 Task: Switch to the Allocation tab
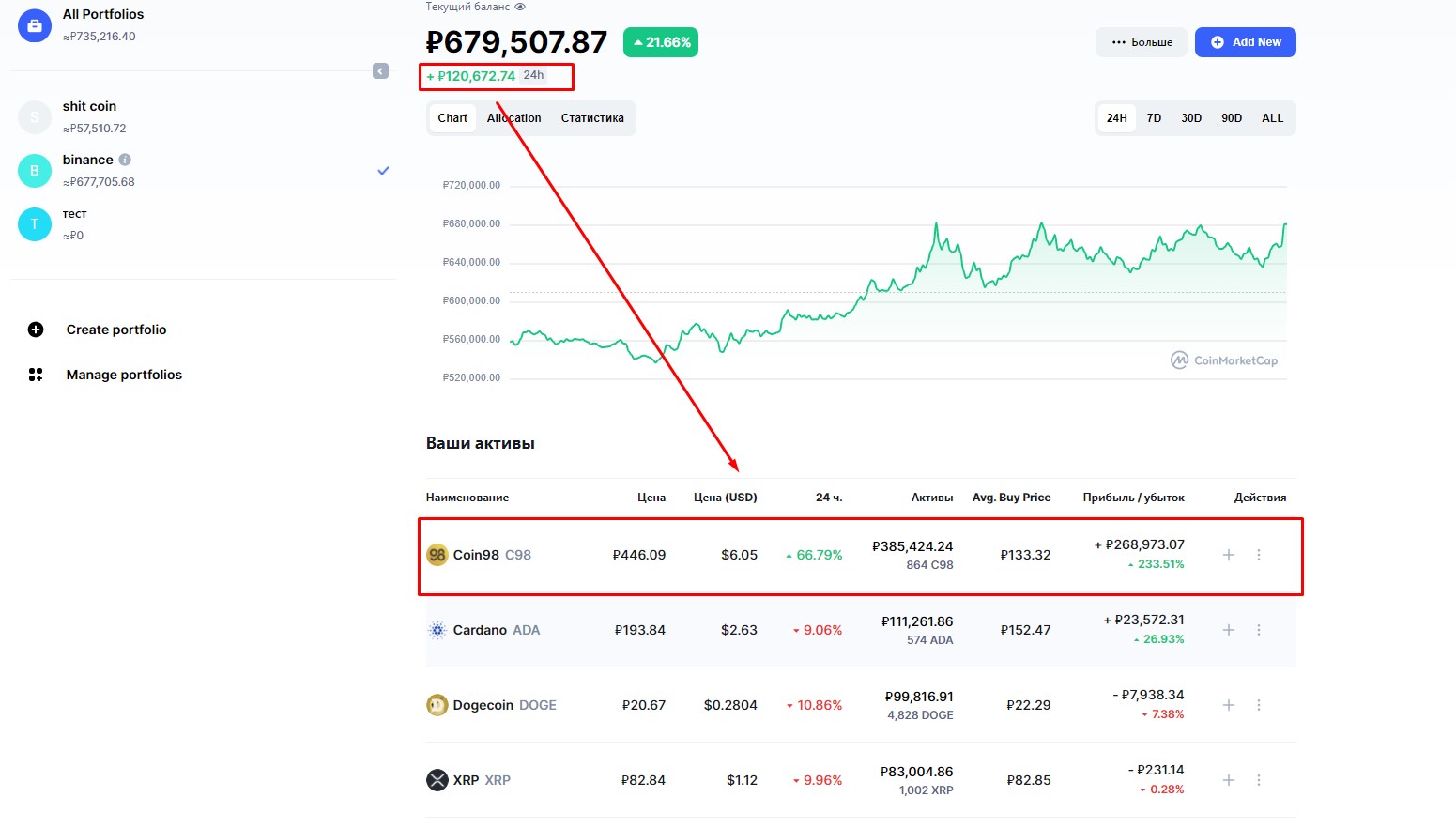click(x=513, y=118)
